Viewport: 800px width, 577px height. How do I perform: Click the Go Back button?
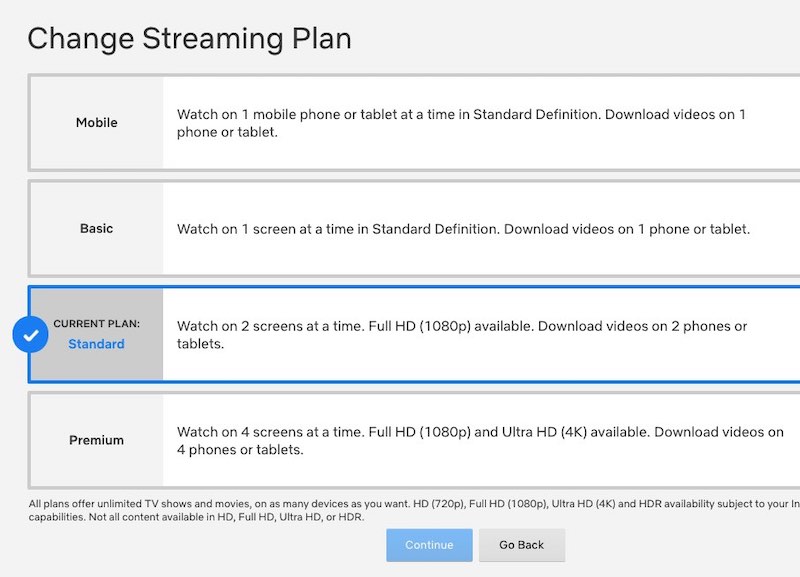tap(521, 545)
